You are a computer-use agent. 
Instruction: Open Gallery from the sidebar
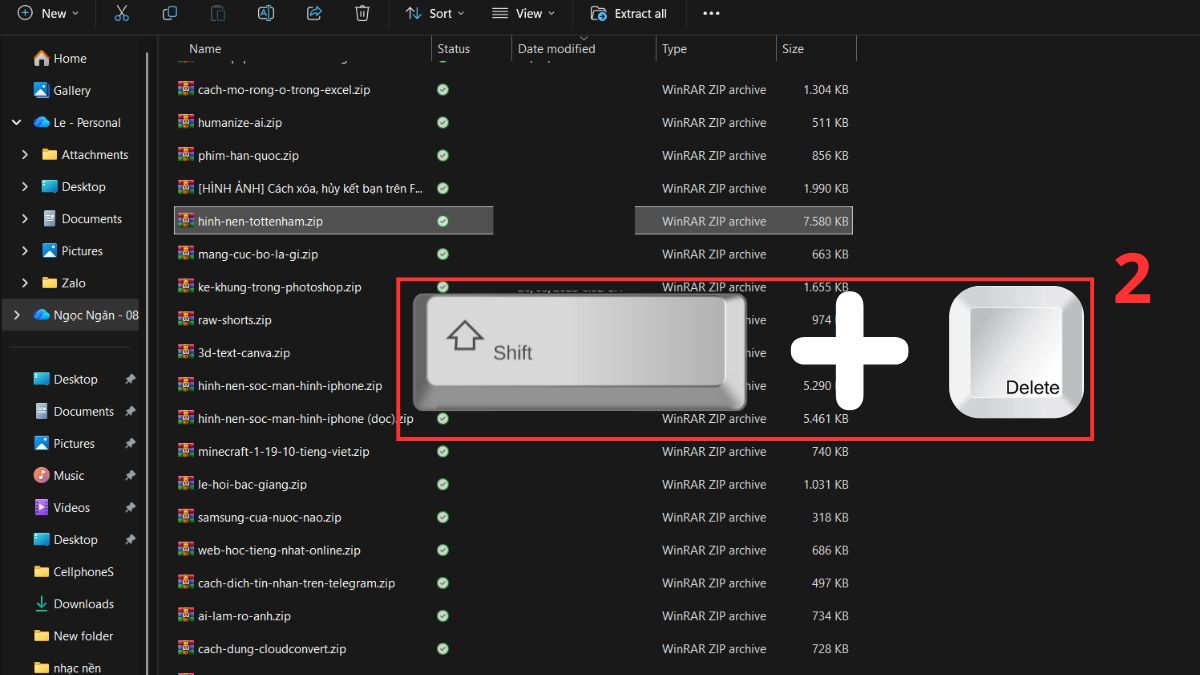click(73, 90)
